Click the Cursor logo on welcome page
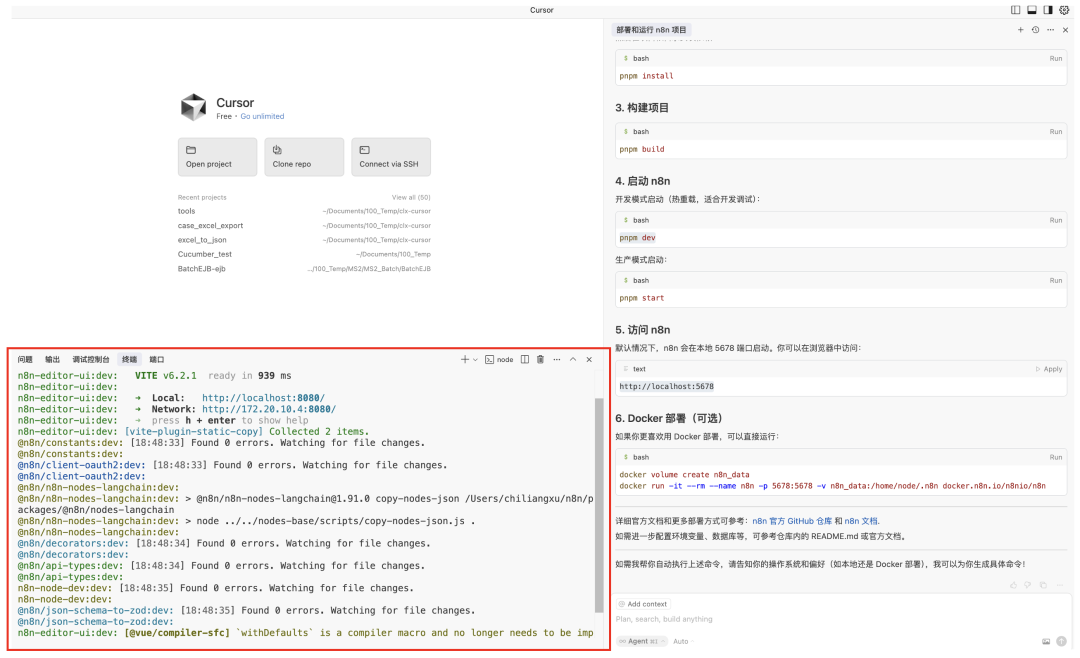1080x658 pixels. [x=194, y=107]
